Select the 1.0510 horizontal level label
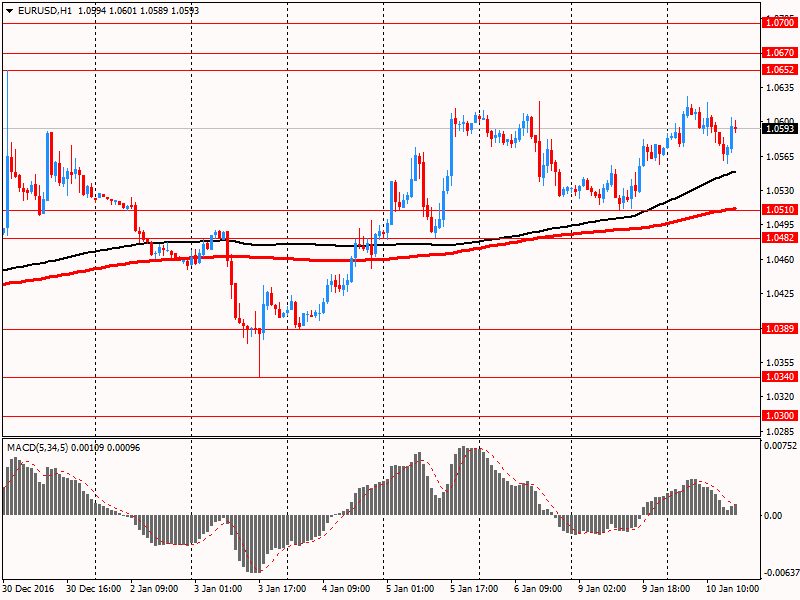 tap(779, 210)
